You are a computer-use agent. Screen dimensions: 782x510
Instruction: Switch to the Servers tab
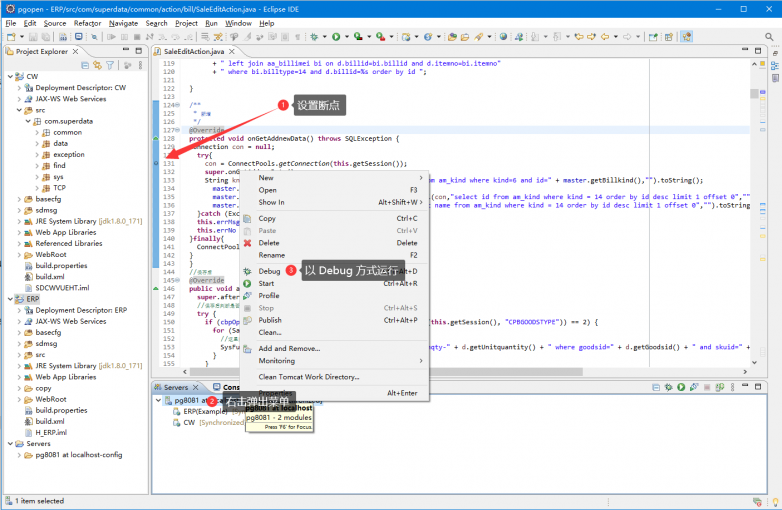[176, 387]
